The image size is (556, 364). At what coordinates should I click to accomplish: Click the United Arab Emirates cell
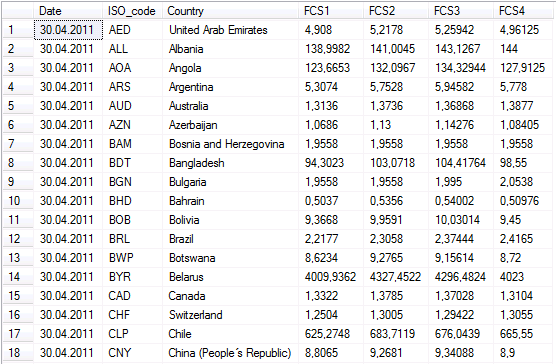click(230, 30)
